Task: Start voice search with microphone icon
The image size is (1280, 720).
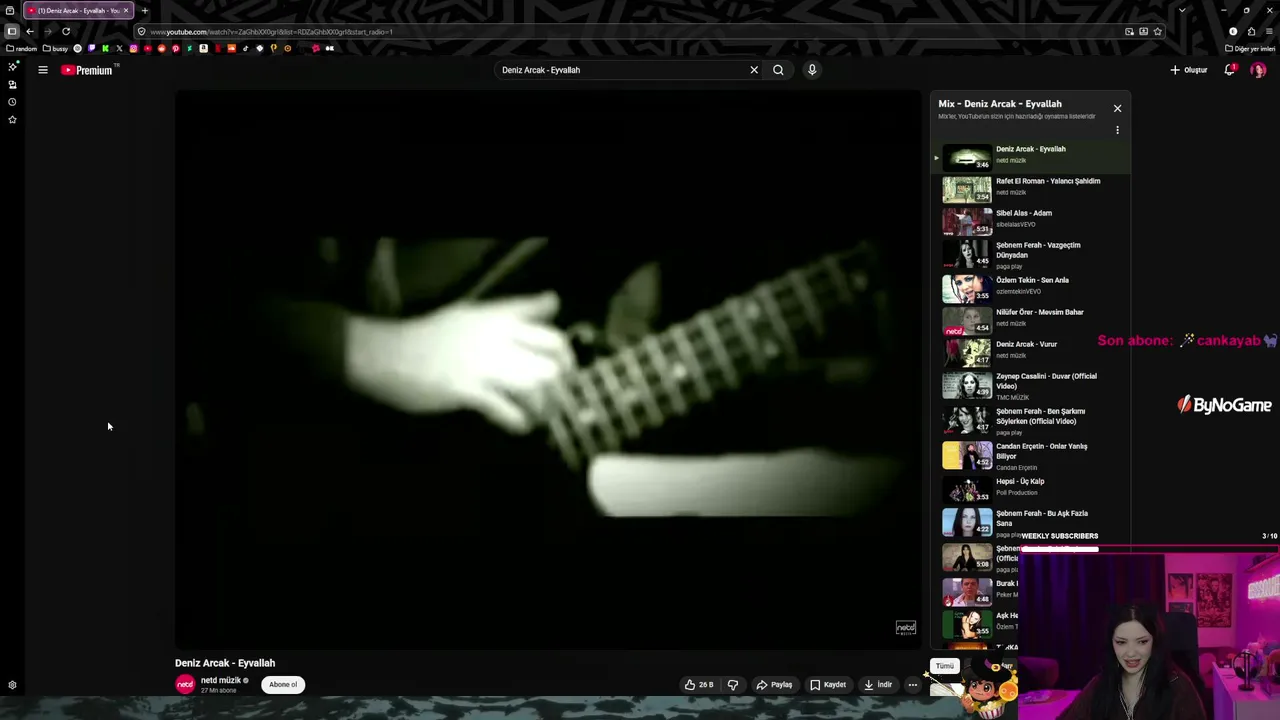Action: point(812,70)
